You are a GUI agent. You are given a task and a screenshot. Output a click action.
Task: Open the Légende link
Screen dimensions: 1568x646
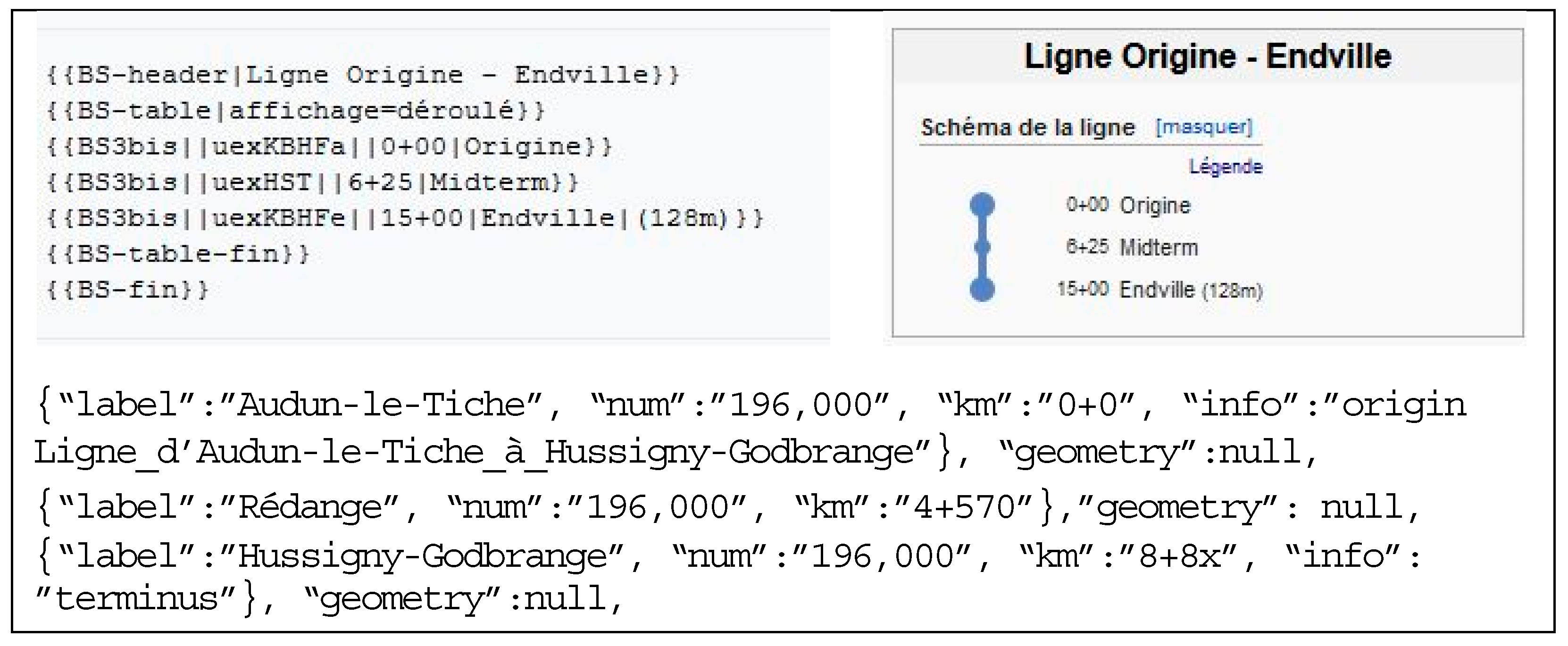click(1226, 166)
